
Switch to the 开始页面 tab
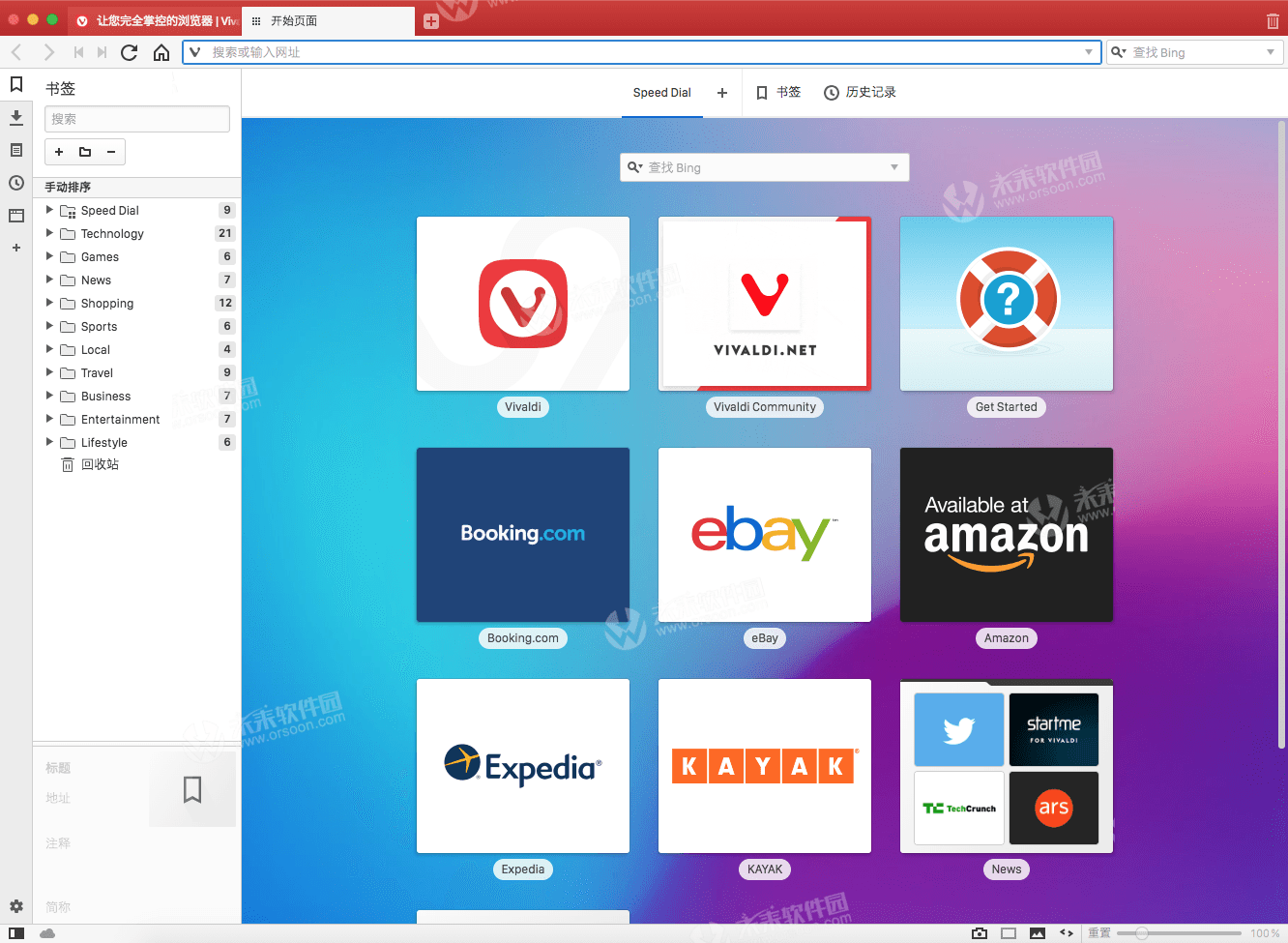coord(329,21)
